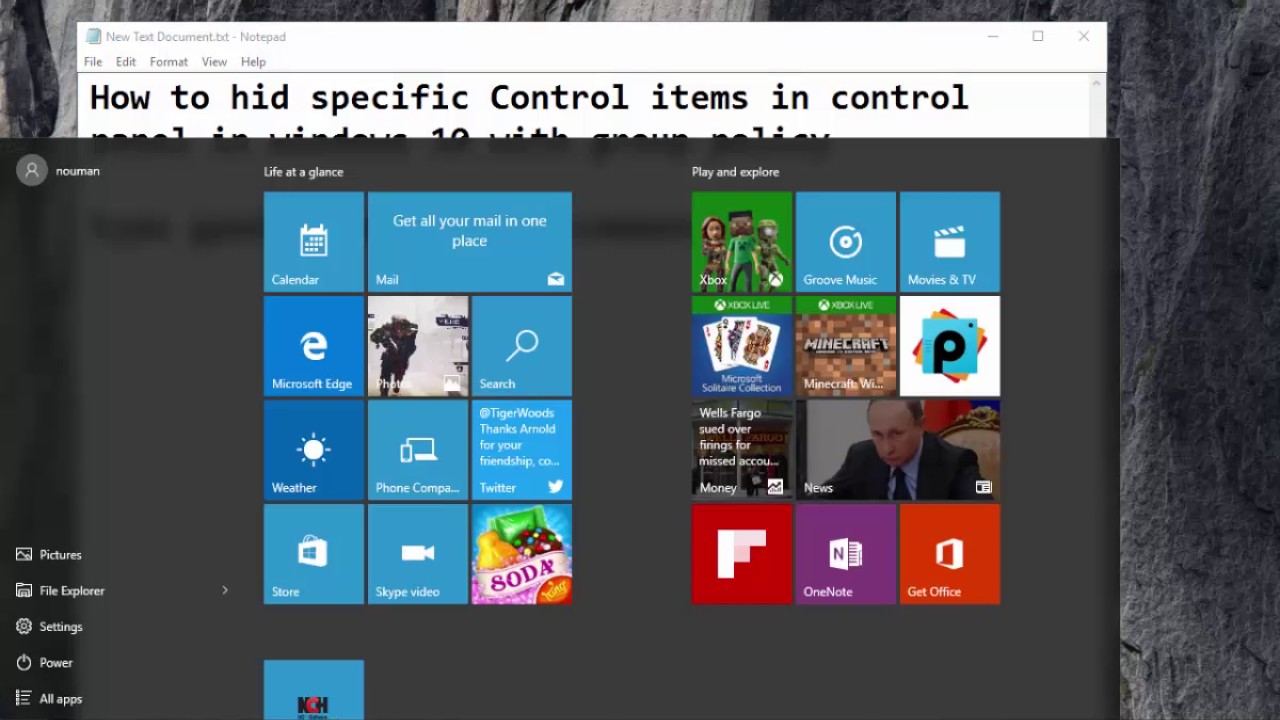
Task: Open Notepad Format menu
Action: (169, 62)
